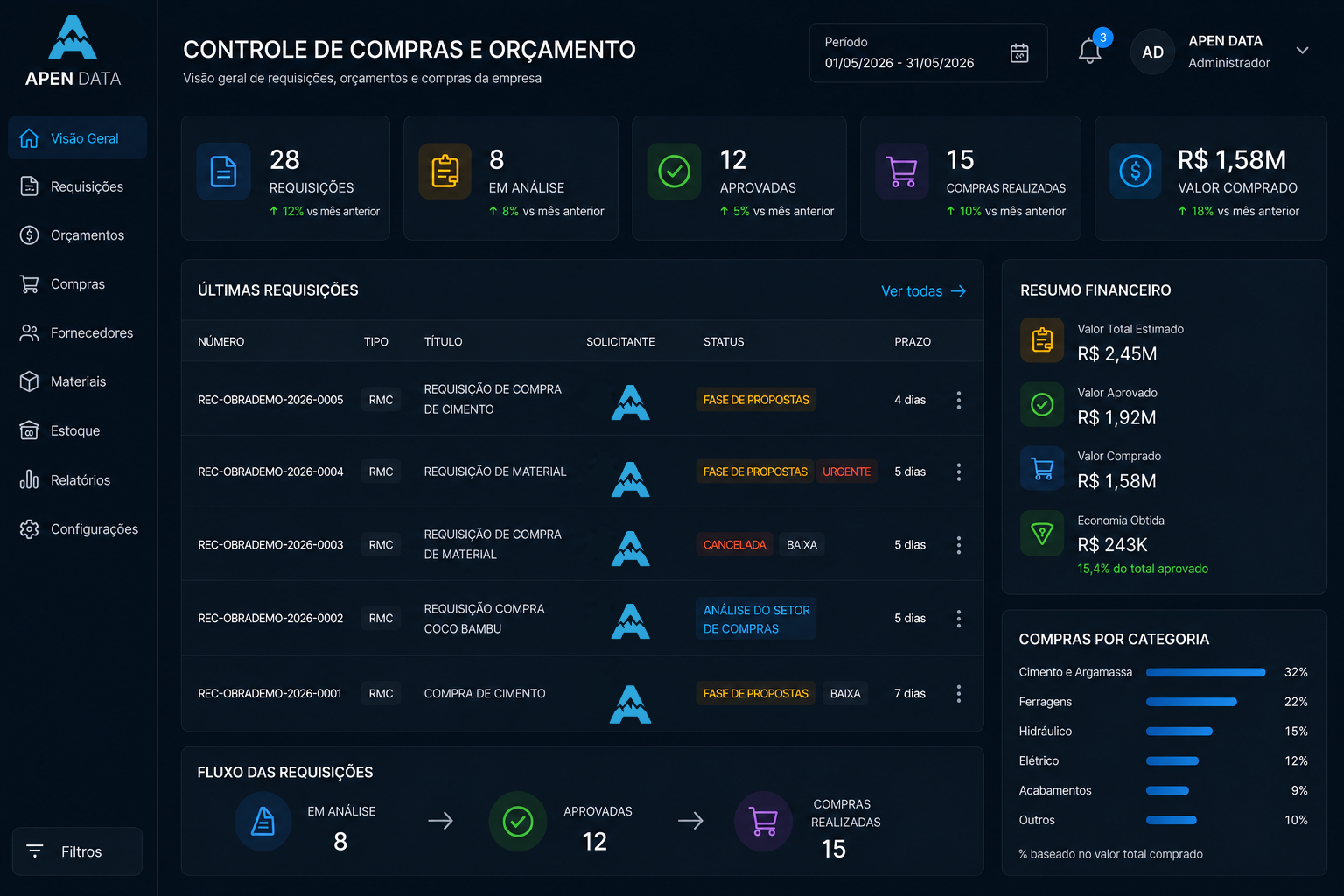Click the '12% vs mês anterior' indicator
This screenshot has width=1344, height=896.
pos(325,212)
